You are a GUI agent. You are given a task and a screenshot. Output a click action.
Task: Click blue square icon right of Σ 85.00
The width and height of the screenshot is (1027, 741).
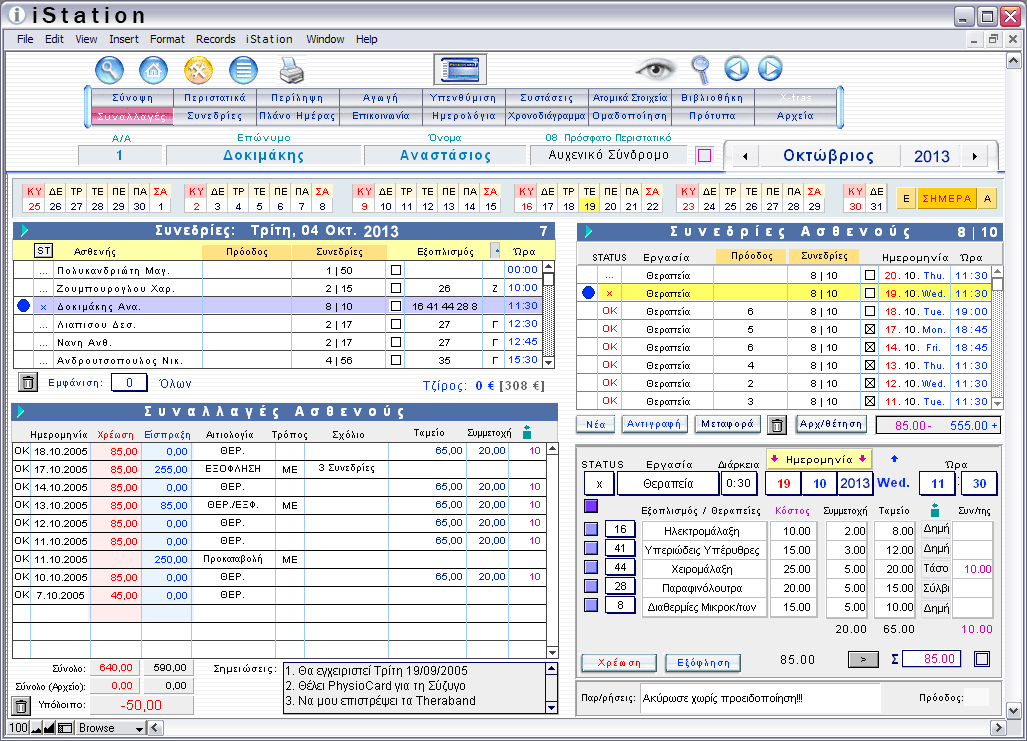click(x=982, y=659)
